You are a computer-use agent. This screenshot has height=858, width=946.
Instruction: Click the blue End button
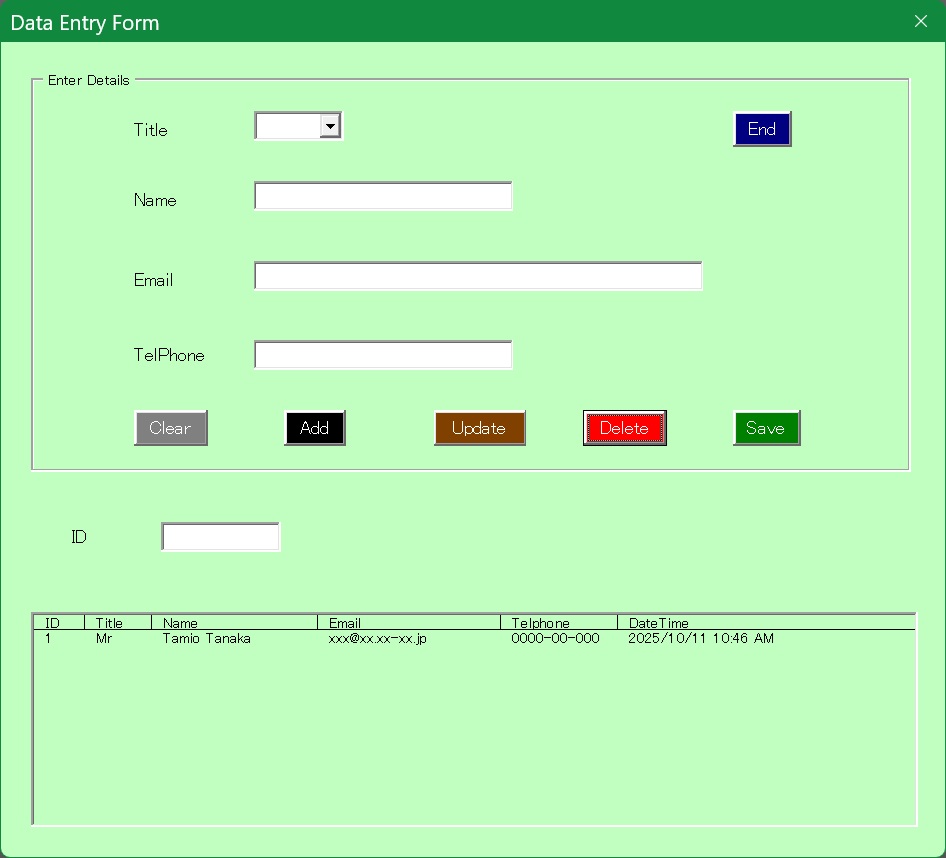point(762,129)
